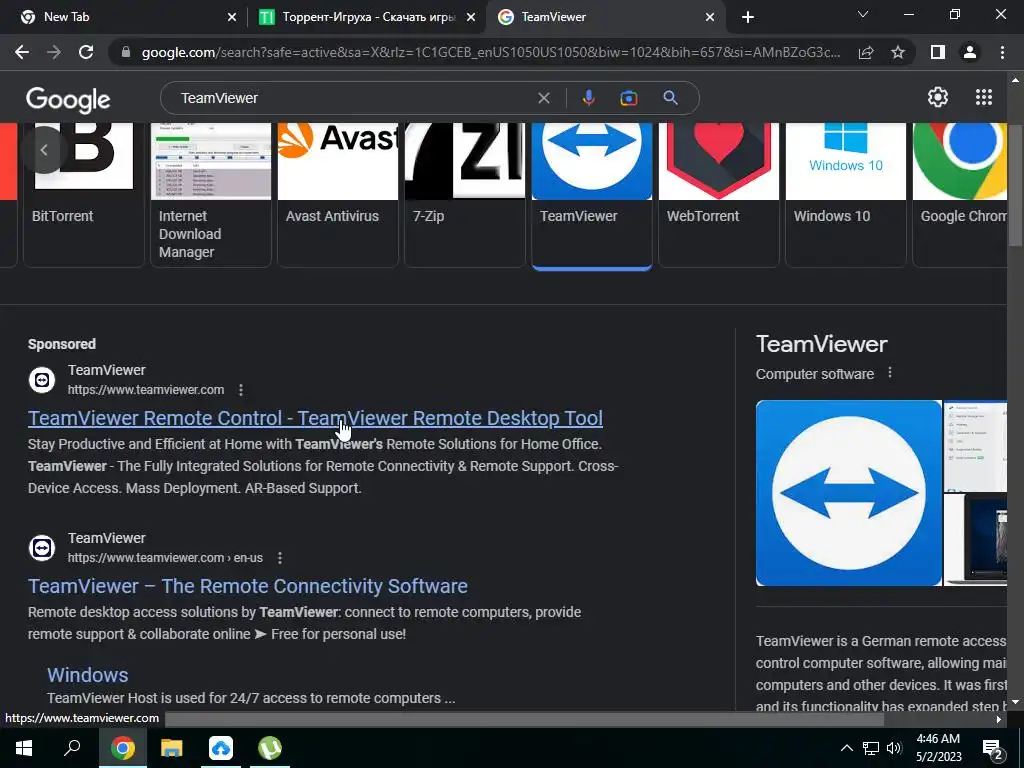Click the large TeamViewer logo image
Screen dimensions: 1024x768
(848, 493)
